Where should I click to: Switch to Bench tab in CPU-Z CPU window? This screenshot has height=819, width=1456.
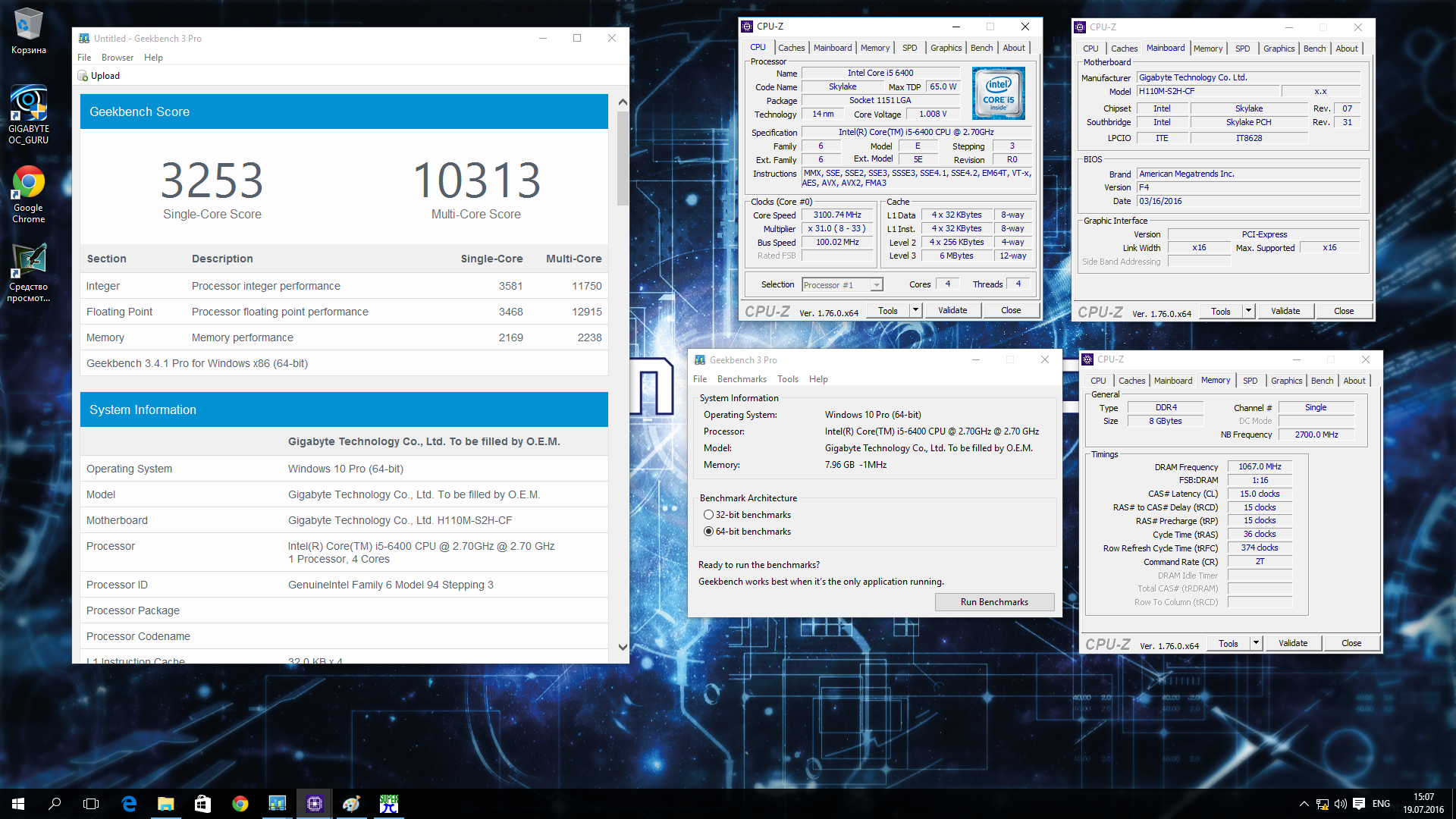(981, 48)
